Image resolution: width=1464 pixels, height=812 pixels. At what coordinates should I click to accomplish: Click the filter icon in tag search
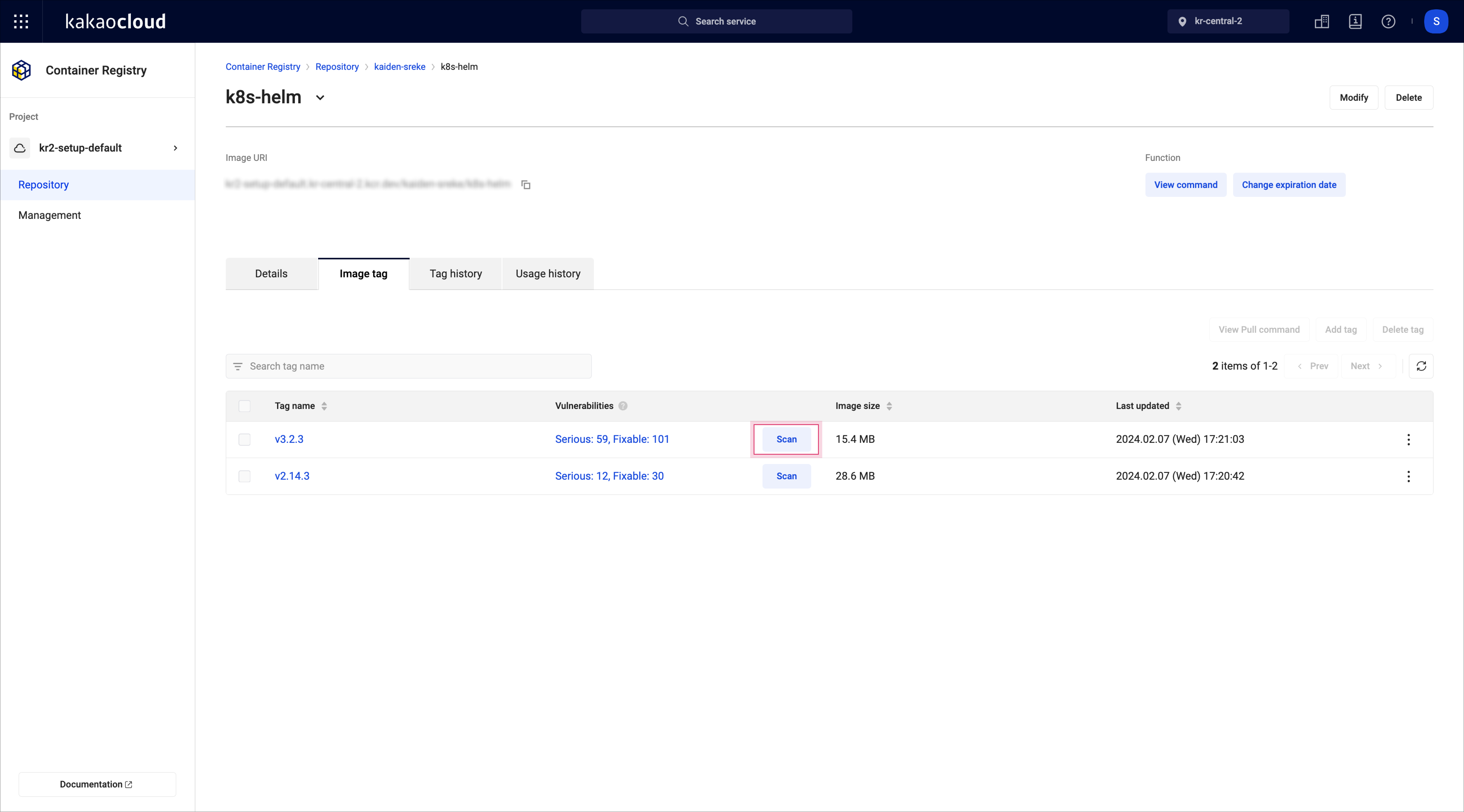click(238, 367)
